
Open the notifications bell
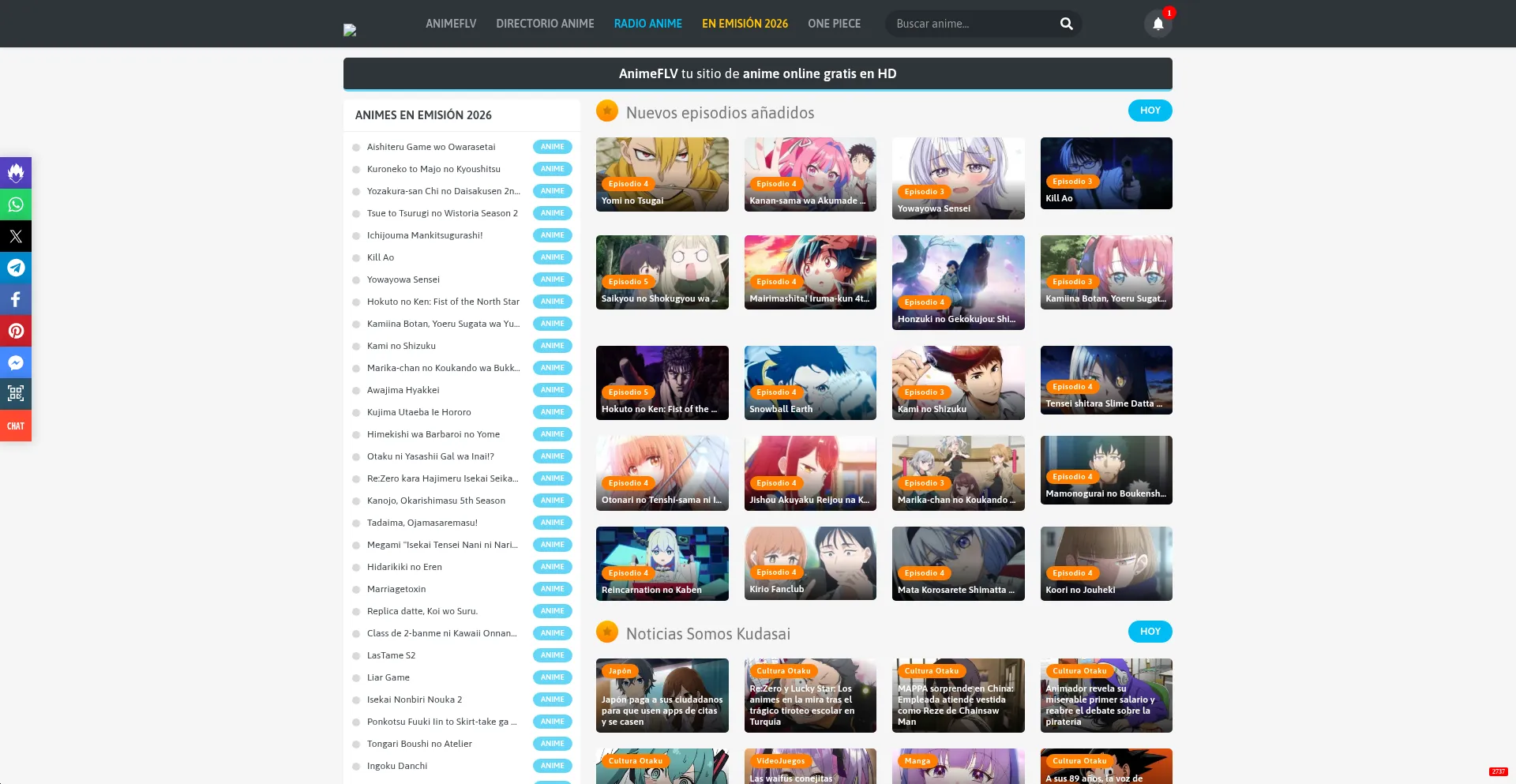(1158, 24)
